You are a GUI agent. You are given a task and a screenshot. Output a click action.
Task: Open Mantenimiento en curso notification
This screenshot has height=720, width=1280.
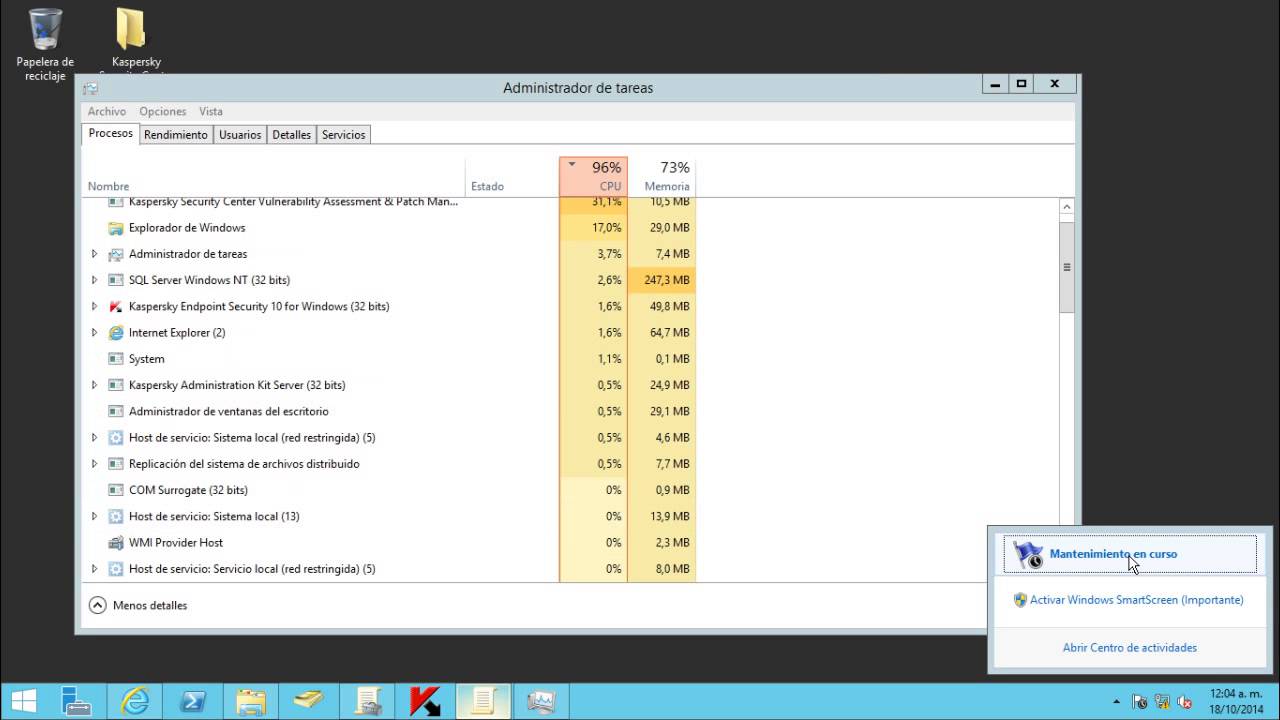[1130, 554]
